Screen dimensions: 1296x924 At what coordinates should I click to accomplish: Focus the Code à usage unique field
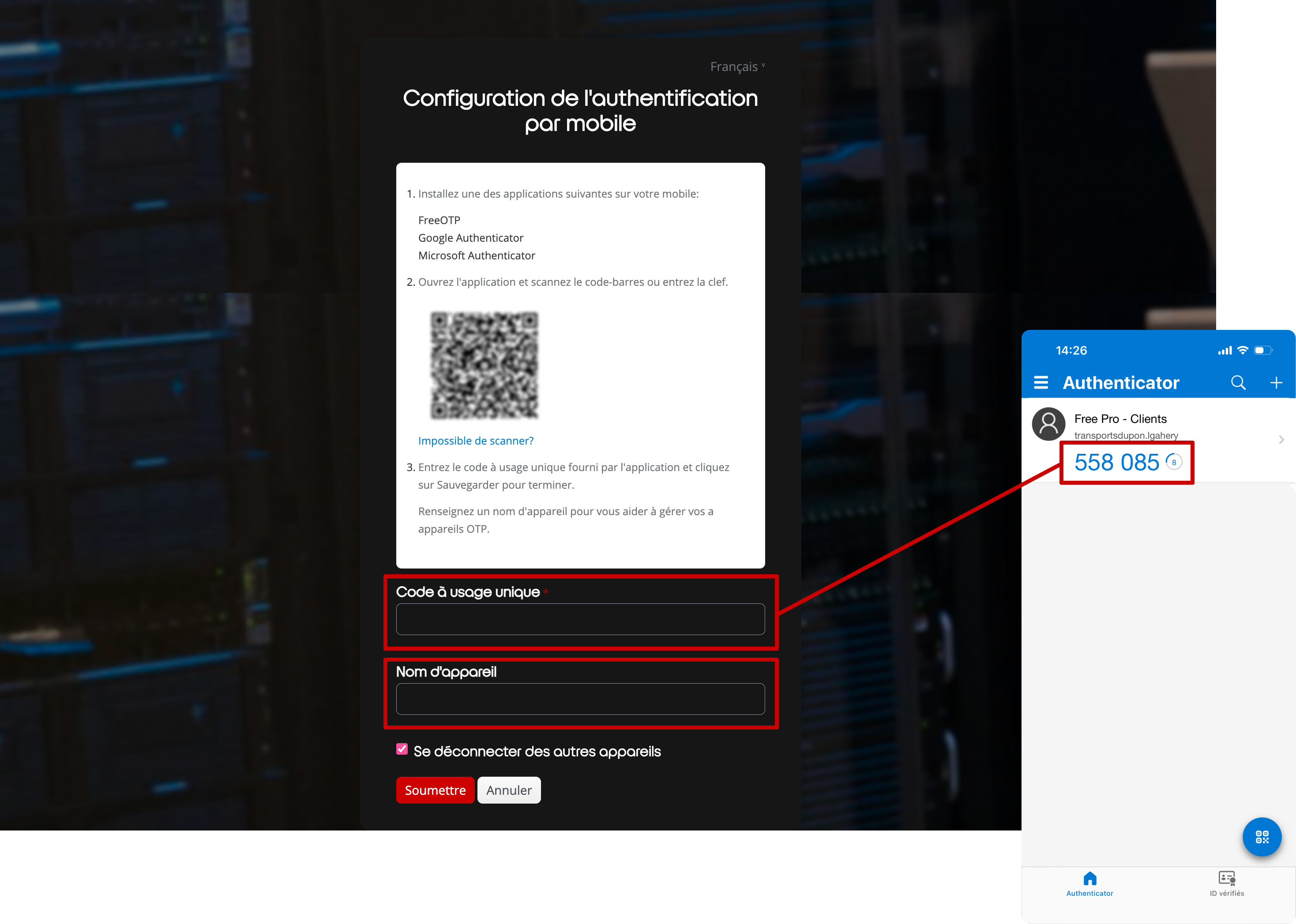pyautogui.click(x=580, y=619)
